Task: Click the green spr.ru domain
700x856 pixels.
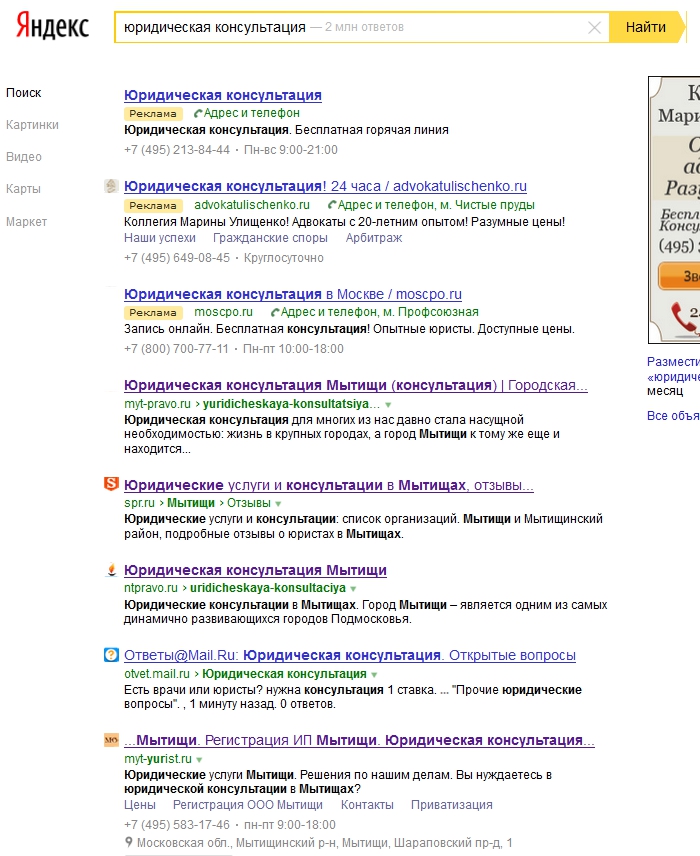Action: pyautogui.click(x=139, y=503)
